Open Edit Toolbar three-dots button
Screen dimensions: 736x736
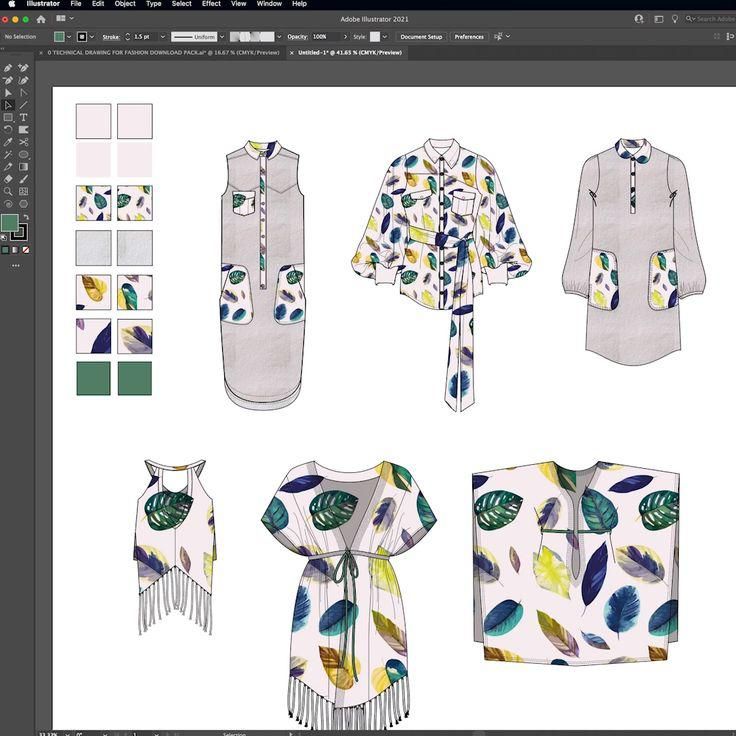(16, 266)
